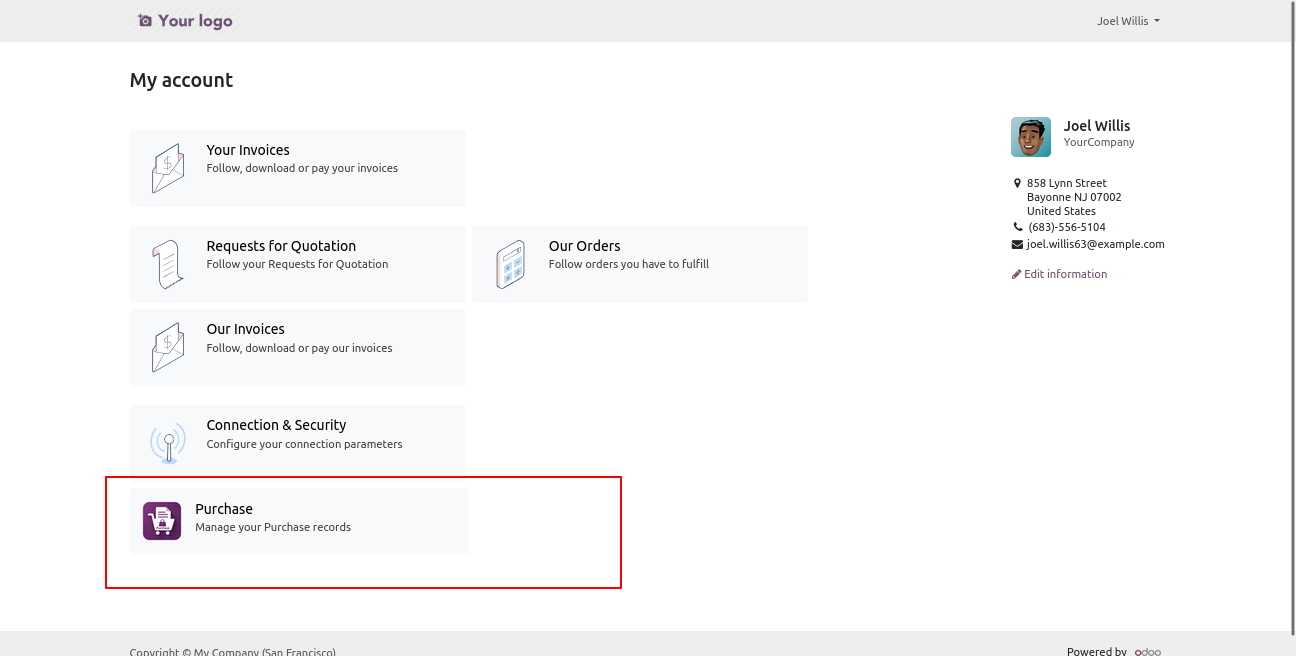Select the Purchase title text
This screenshot has height=656, width=1296.
[224, 509]
